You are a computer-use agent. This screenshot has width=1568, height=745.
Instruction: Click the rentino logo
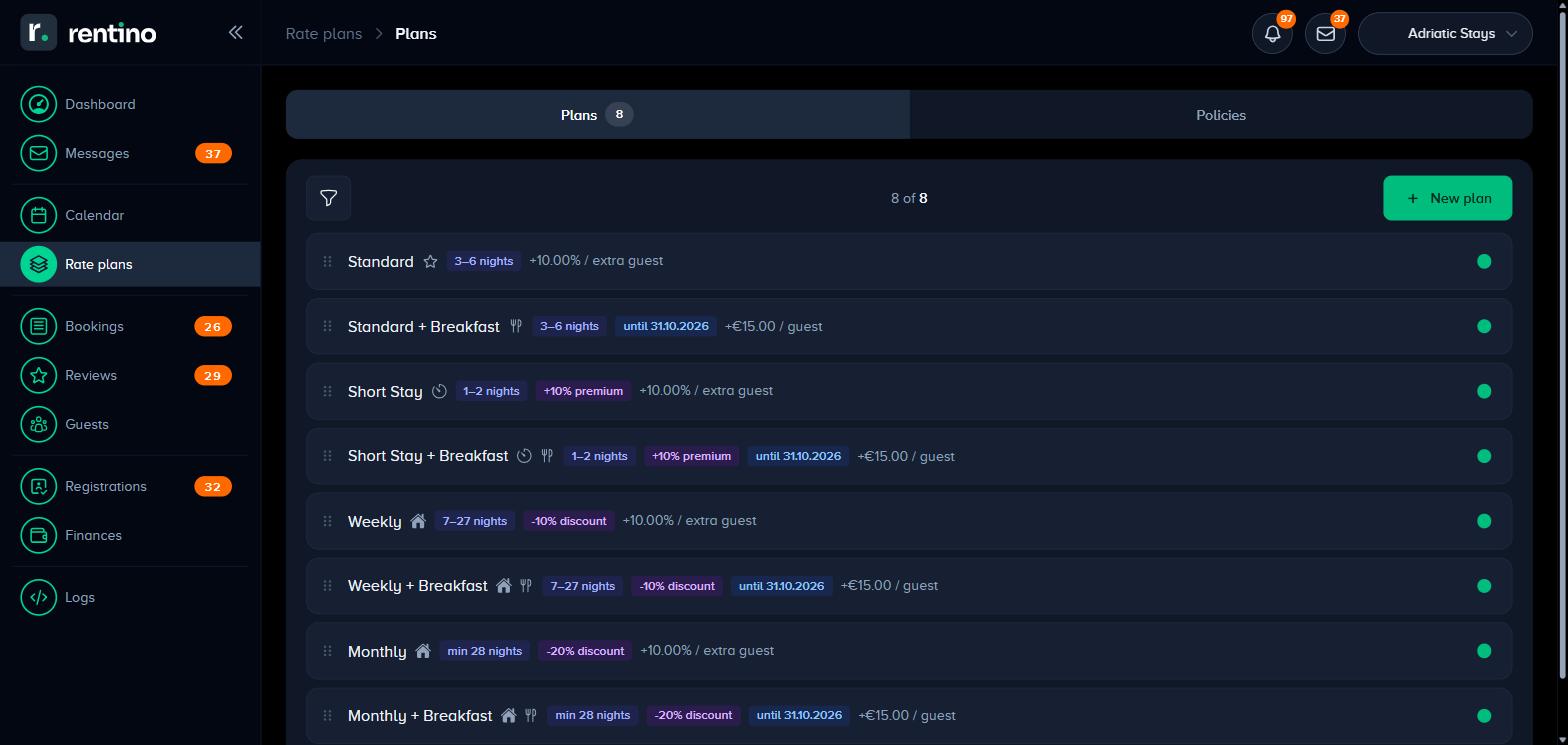[x=88, y=32]
